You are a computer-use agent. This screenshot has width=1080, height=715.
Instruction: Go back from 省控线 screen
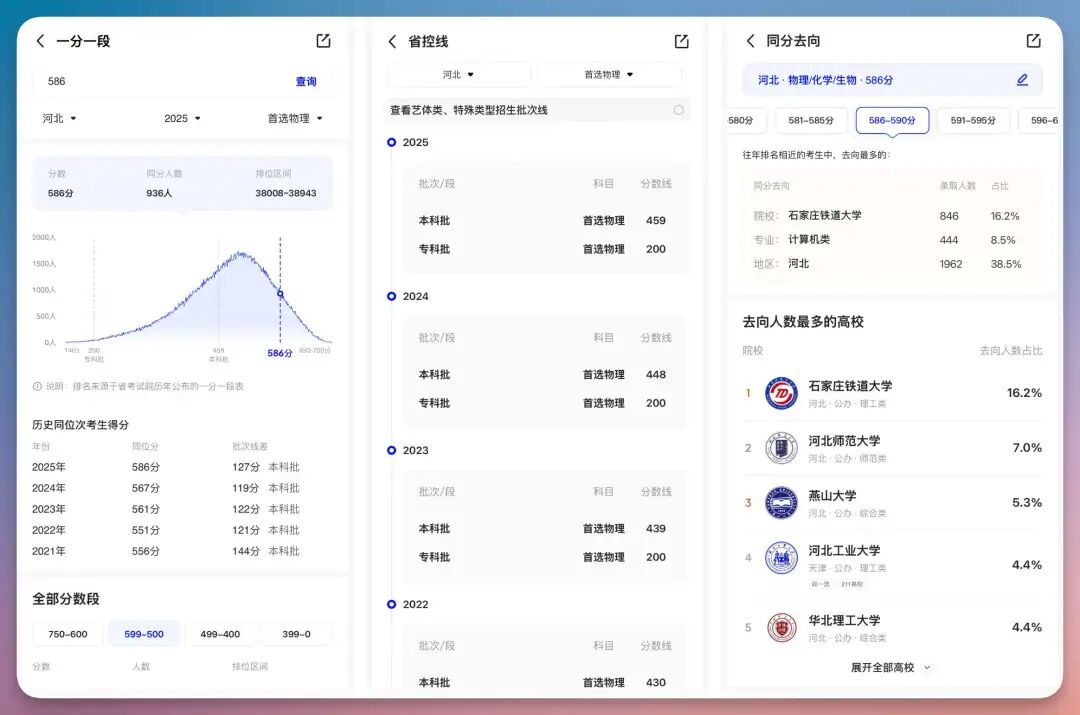(392, 41)
